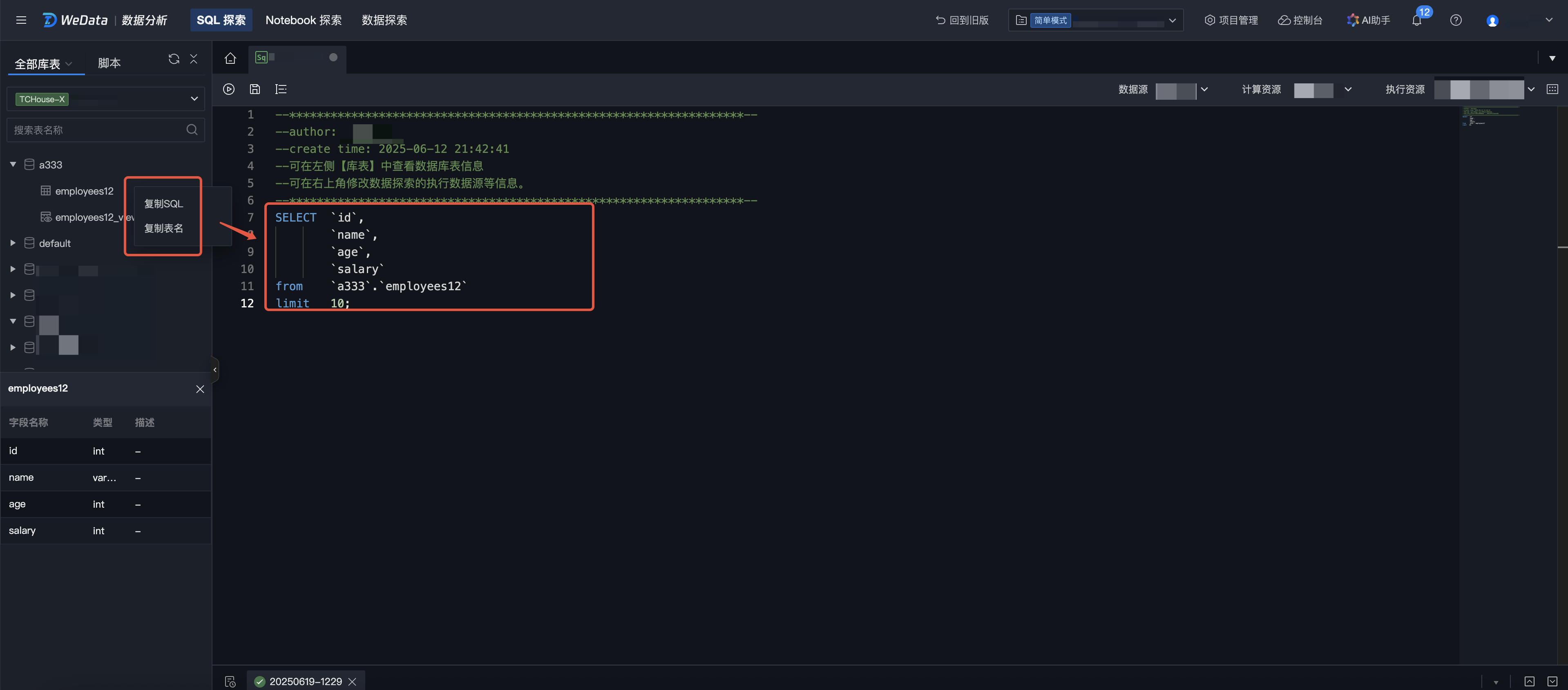Viewport: 1568px width, 690px height.
Task: Click 回到旧版 link
Action: click(x=963, y=20)
